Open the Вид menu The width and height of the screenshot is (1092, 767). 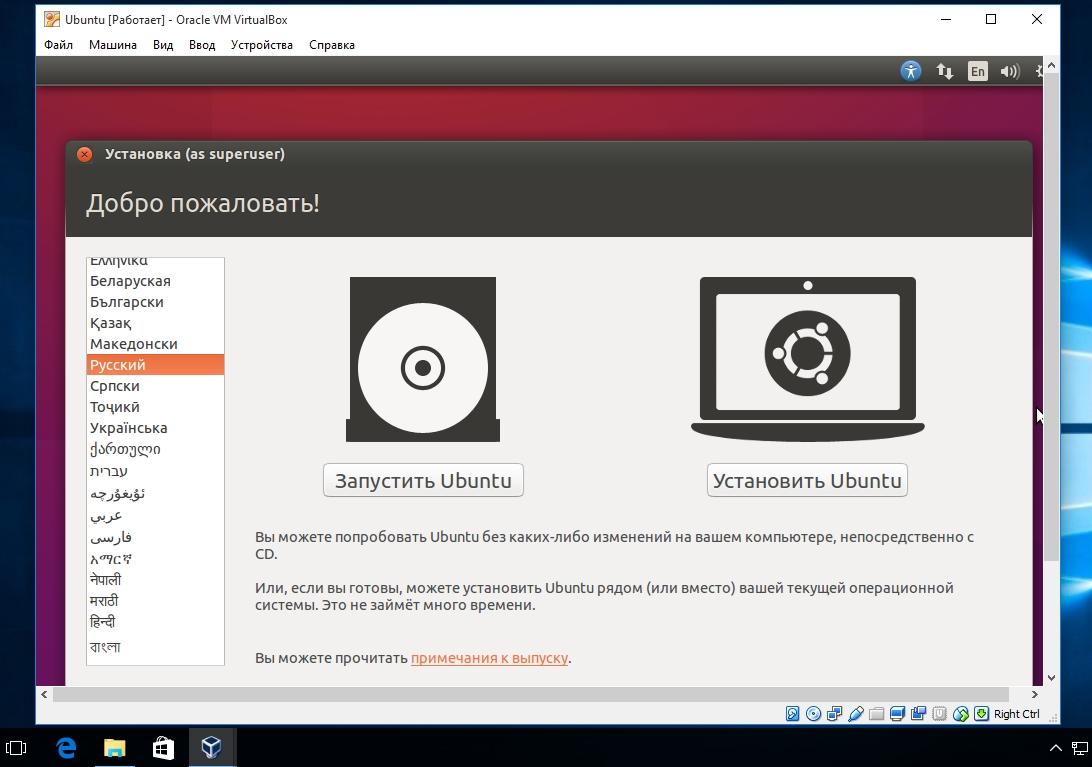pyautogui.click(x=163, y=45)
